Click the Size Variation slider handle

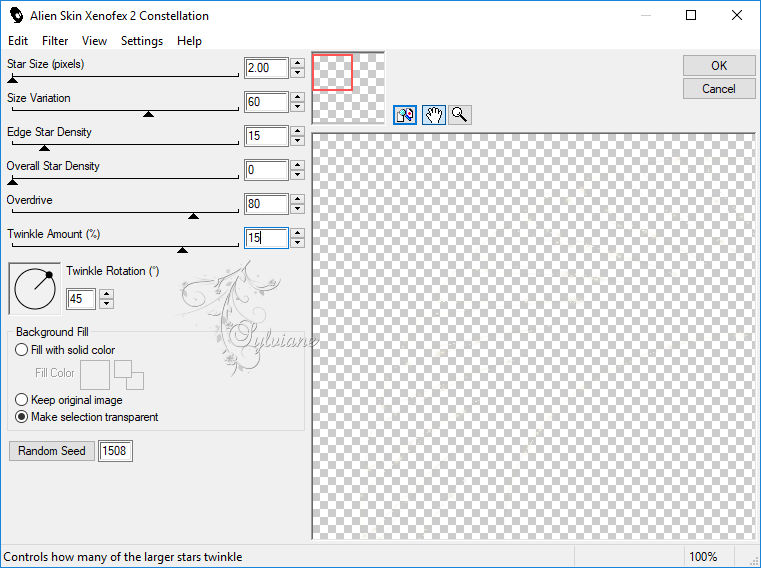[x=149, y=114]
